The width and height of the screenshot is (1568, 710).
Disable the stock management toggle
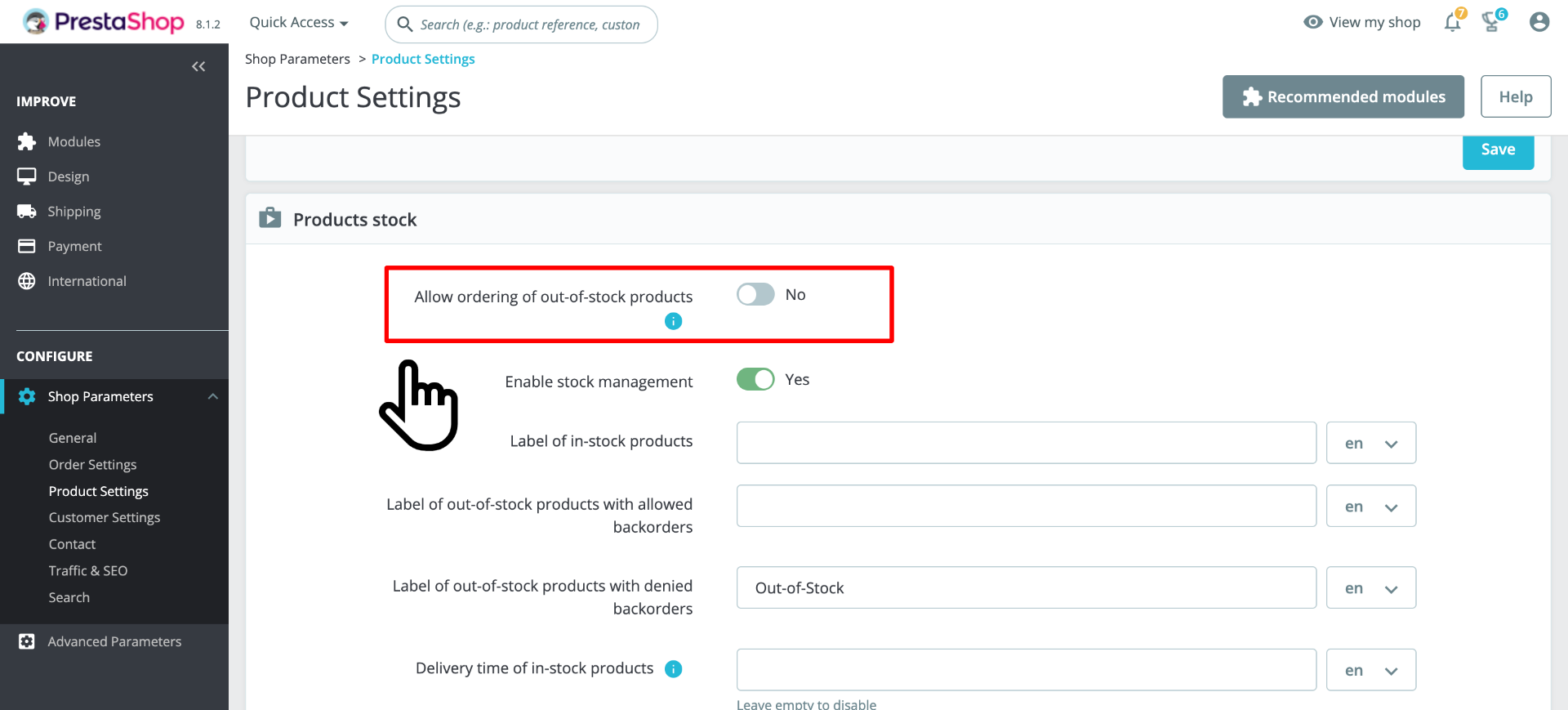click(755, 379)
